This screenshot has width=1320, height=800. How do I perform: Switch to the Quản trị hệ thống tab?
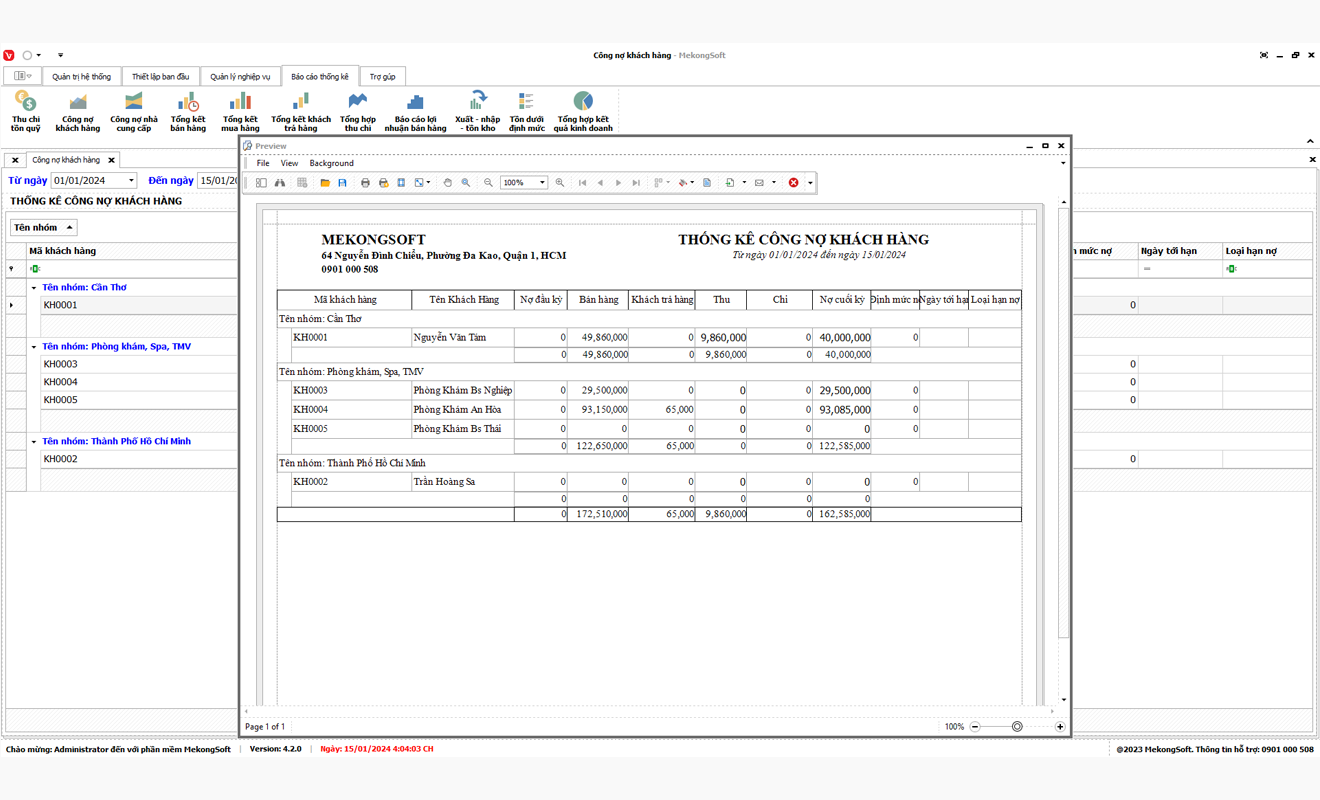(x=82, y=77)
